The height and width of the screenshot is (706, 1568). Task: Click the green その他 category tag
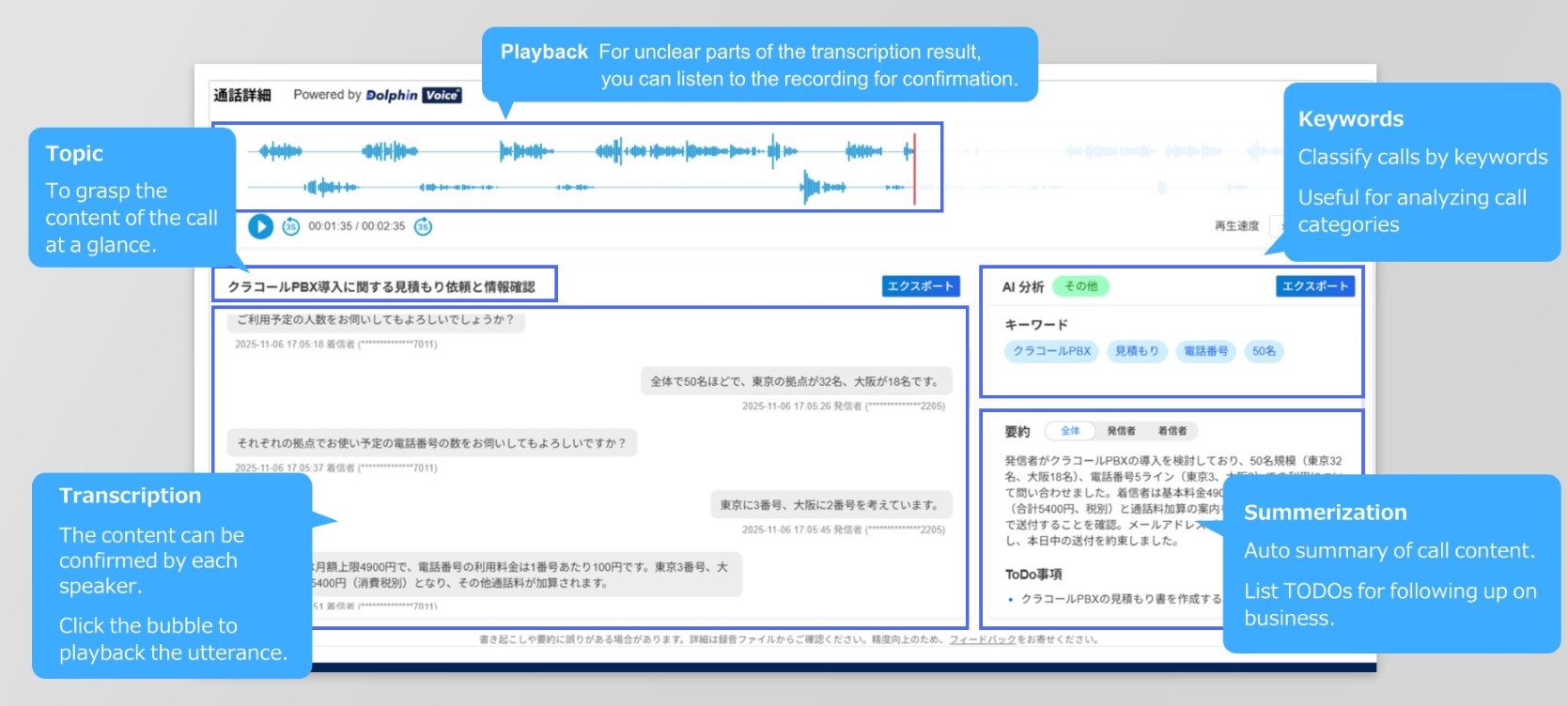coord(1081,286)
